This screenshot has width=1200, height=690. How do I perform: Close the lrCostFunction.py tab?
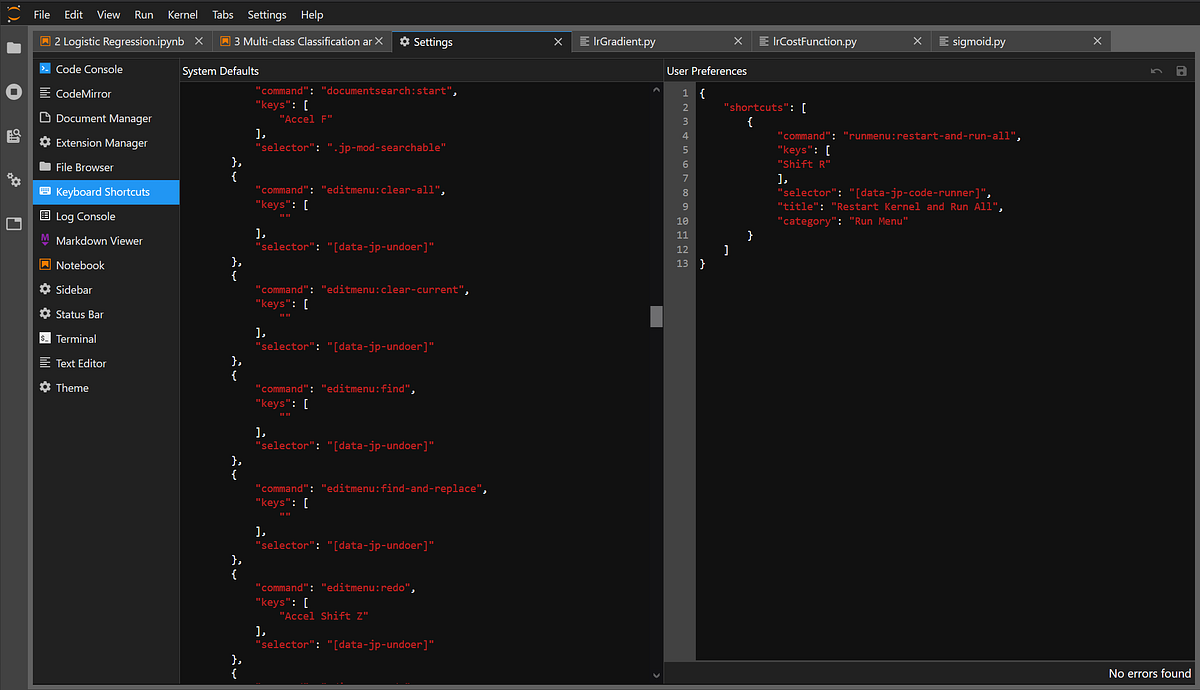(x=919, y=41)
